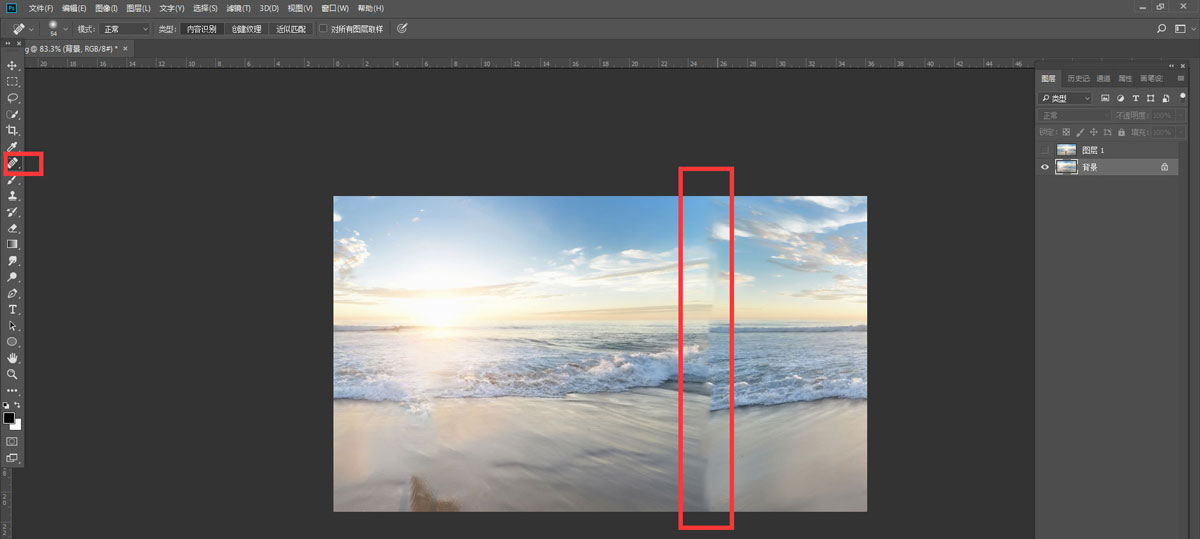Select the 图层 1 layer thumbnail
The height and width of the screenshot is (539, 1200).
click(1066, 150)
